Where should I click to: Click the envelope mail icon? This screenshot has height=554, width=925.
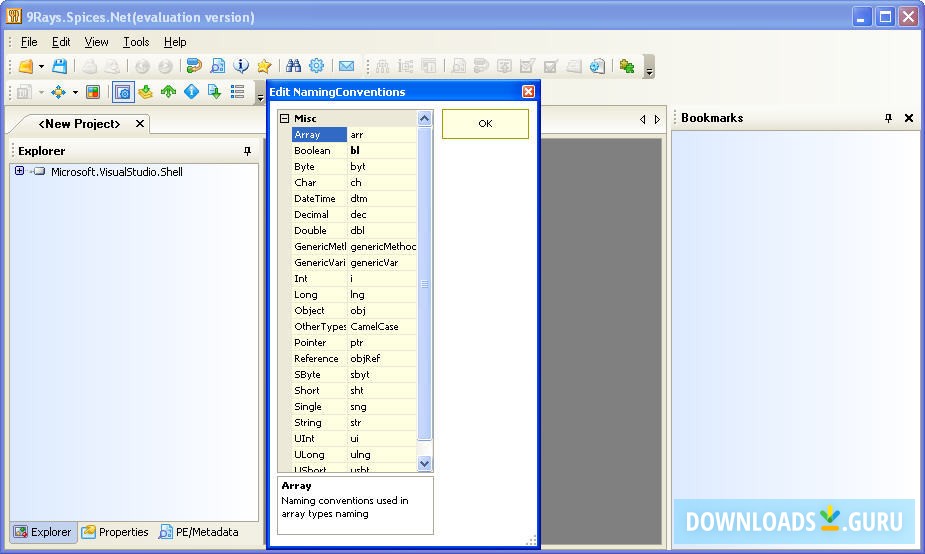(346, 66)
